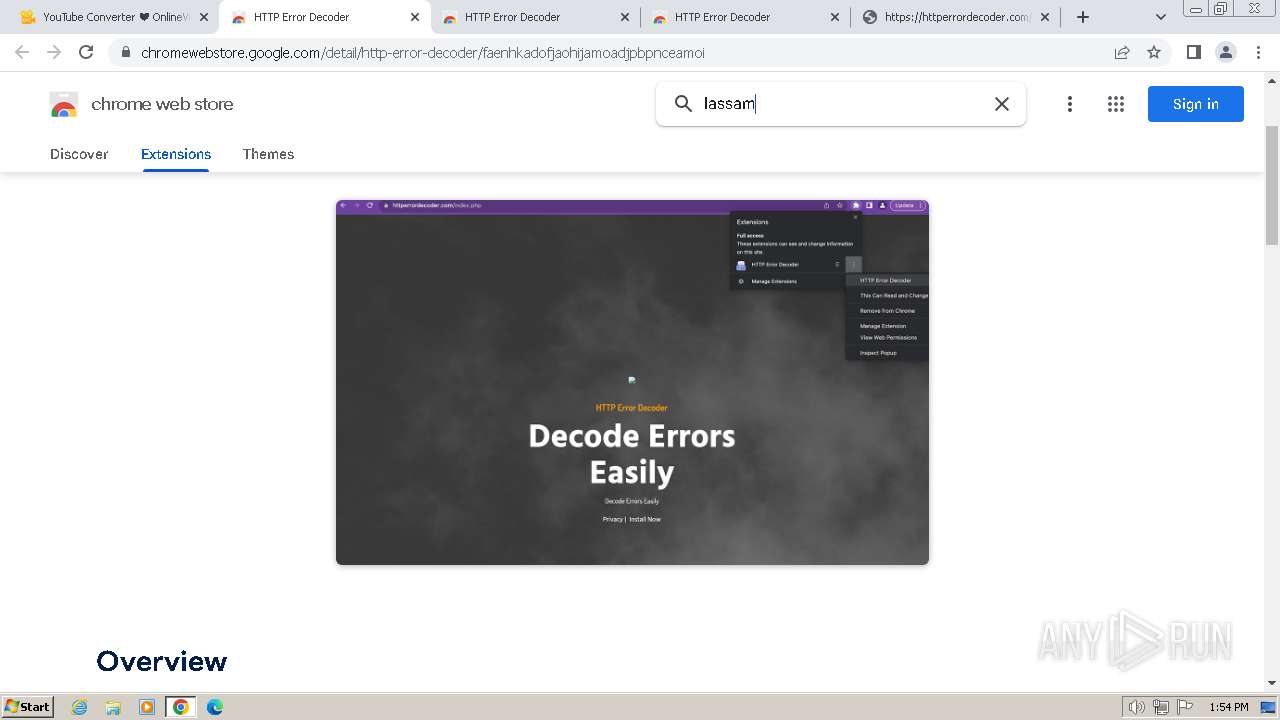
Task: Share this page icon in address bar
Action: click(1122, 52)
